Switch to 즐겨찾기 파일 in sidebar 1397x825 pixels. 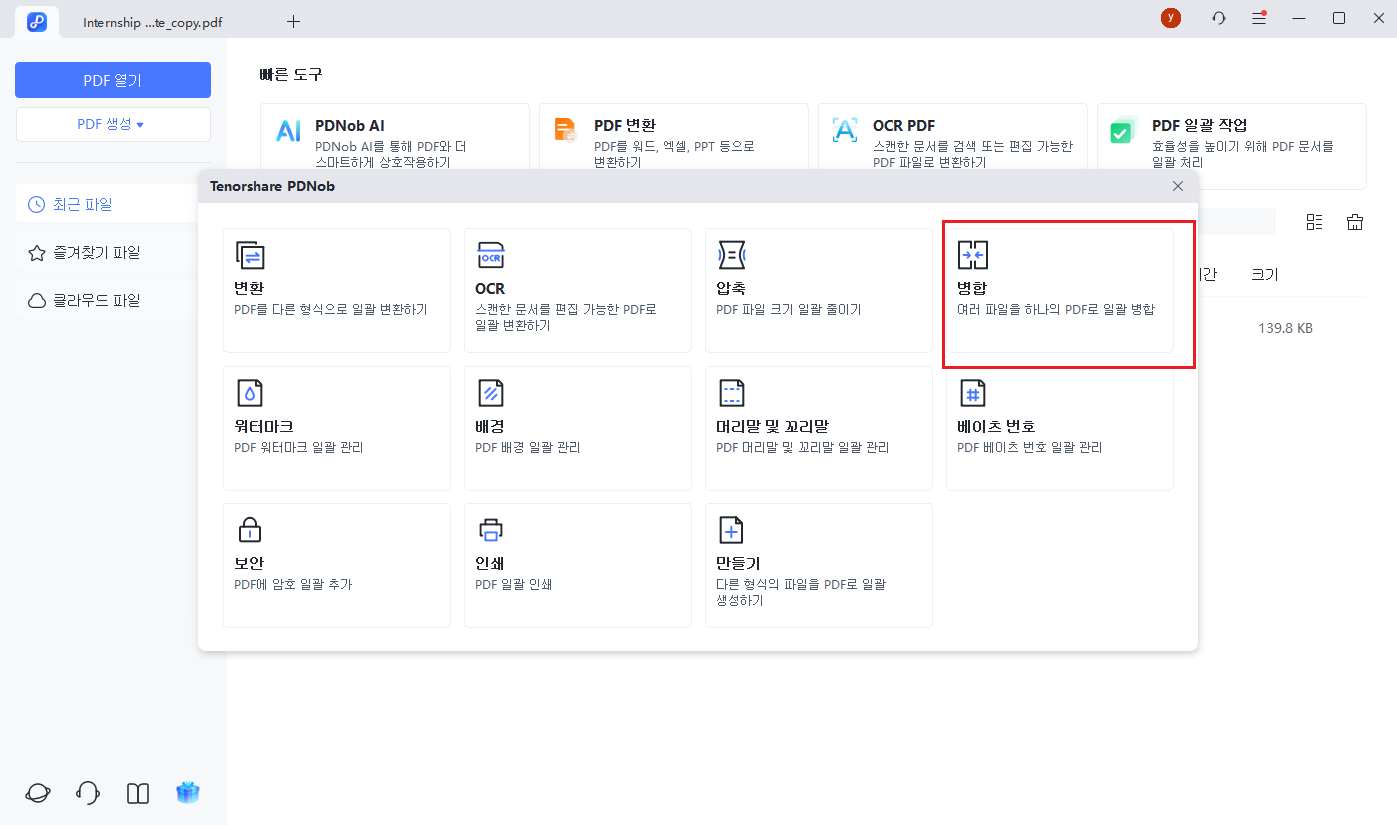pyautogui.click(x=96, y=253)
